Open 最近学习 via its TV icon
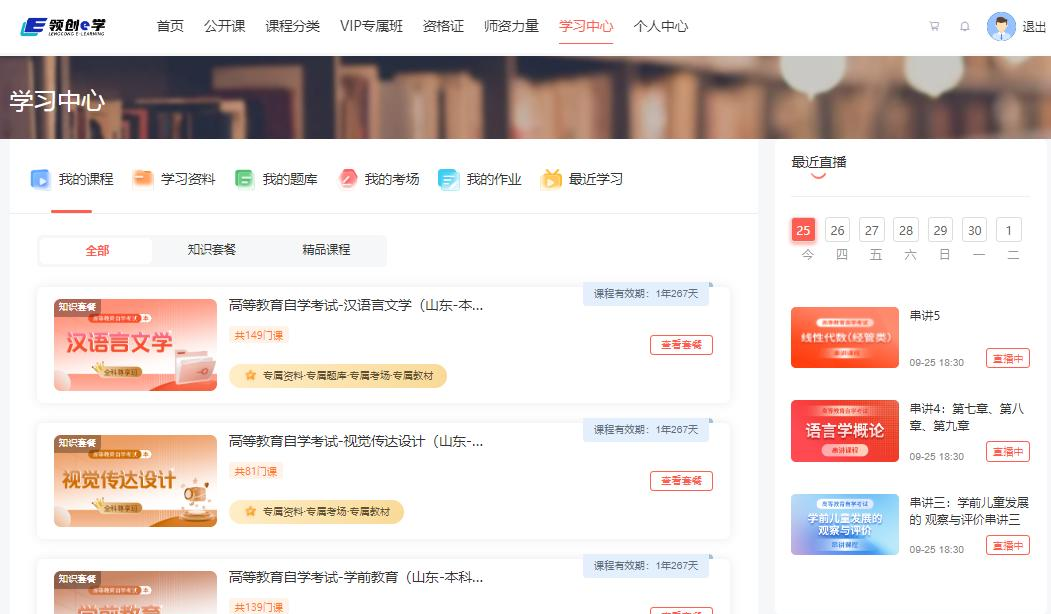The height and width of the screenshot is (614, 1051). (x=550, y=178)
